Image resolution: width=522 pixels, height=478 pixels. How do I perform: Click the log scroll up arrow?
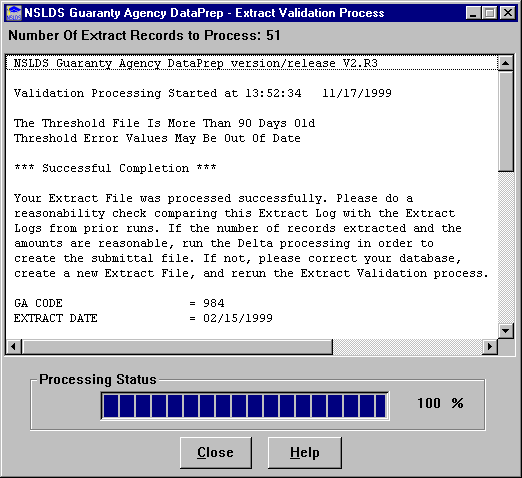tap(506, 63)
